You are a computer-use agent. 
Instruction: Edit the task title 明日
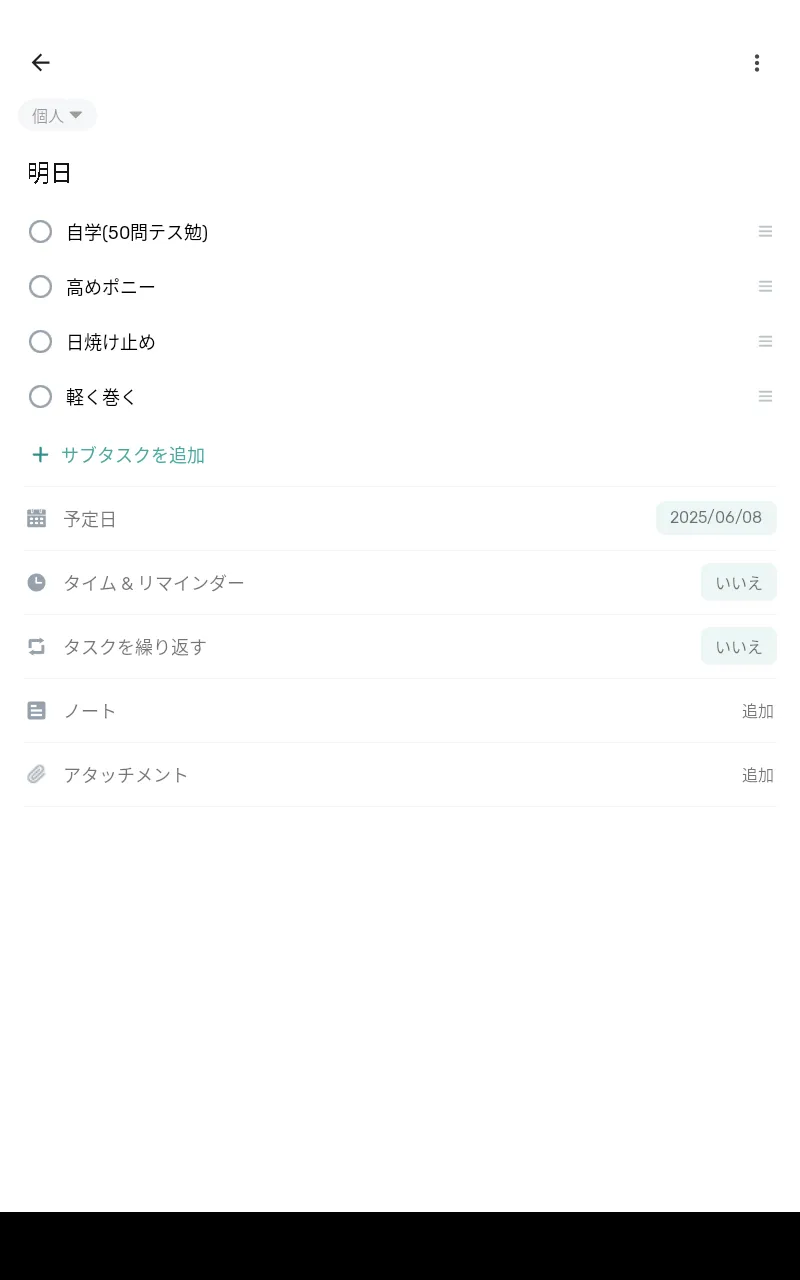(x=50, y=173)
